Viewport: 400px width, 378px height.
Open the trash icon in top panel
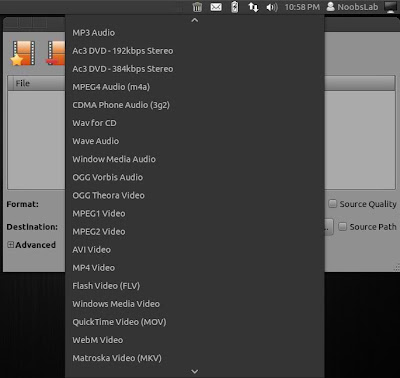coord(197,7)
